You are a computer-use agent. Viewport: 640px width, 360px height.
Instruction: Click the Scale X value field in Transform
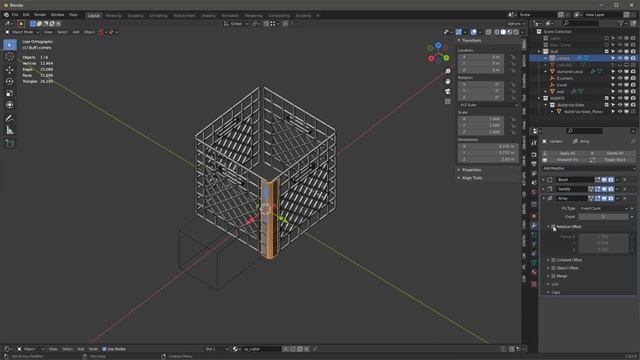click(481, 119)
